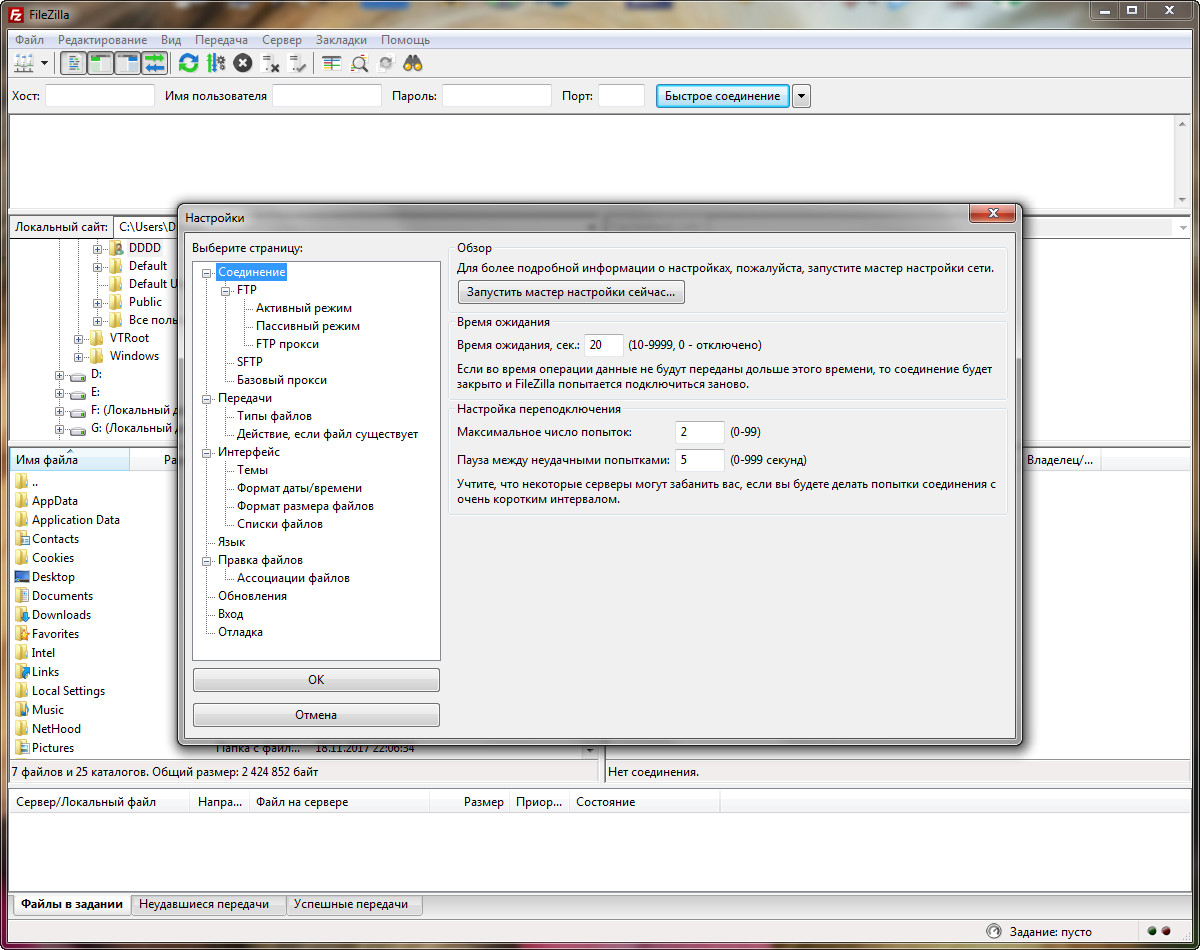Click the Хост input field

[x=100, y=96]
